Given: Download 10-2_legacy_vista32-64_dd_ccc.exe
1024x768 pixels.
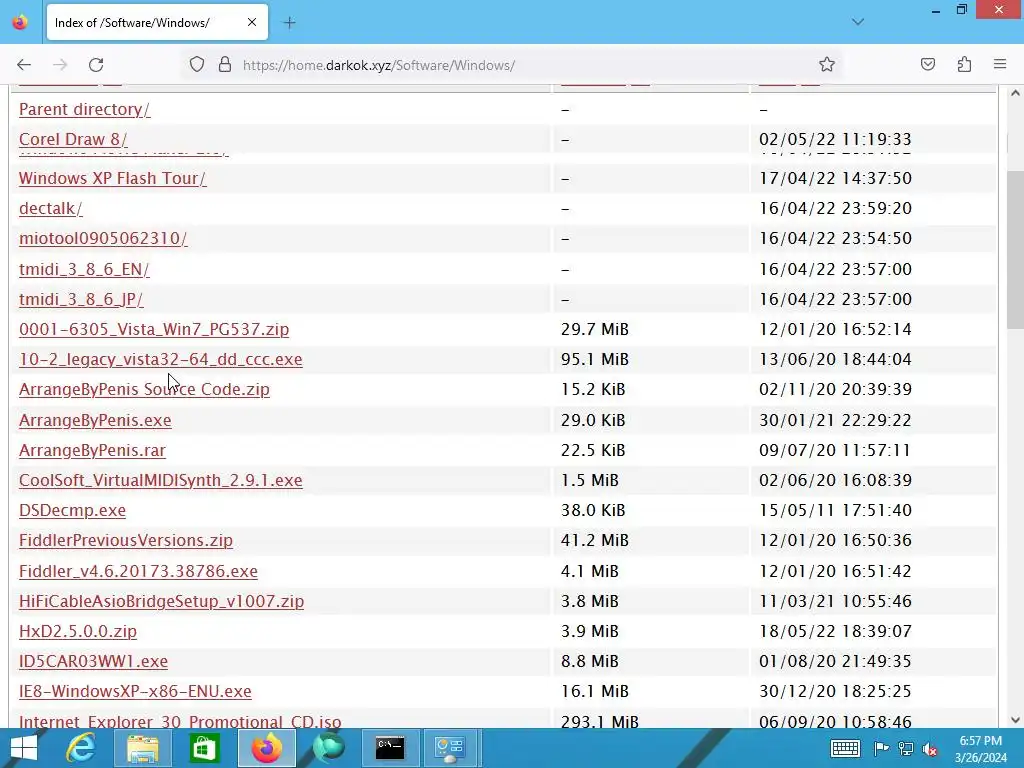Looking at the screenshot, I should (x=161, y=359).
